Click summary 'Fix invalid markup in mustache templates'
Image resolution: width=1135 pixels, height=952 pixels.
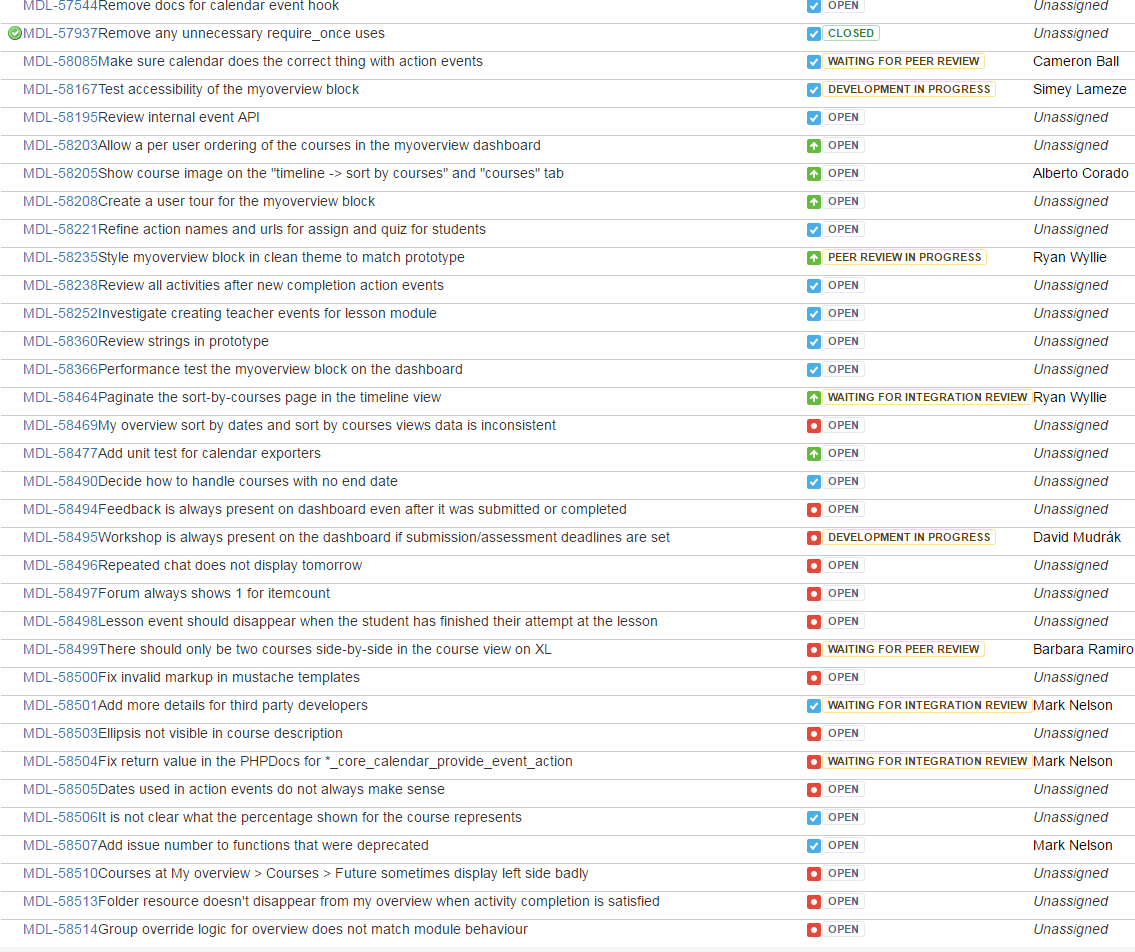(229, 678)
